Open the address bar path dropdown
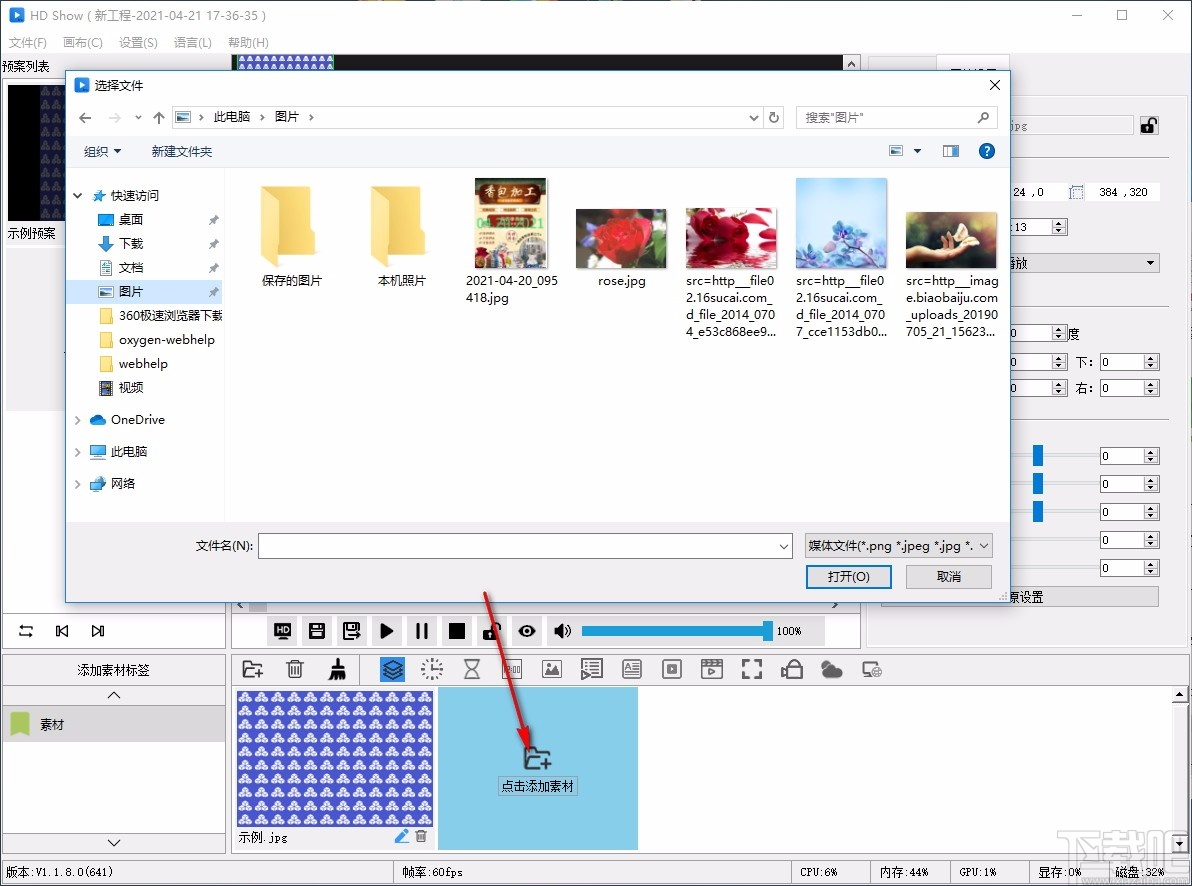 753,117
